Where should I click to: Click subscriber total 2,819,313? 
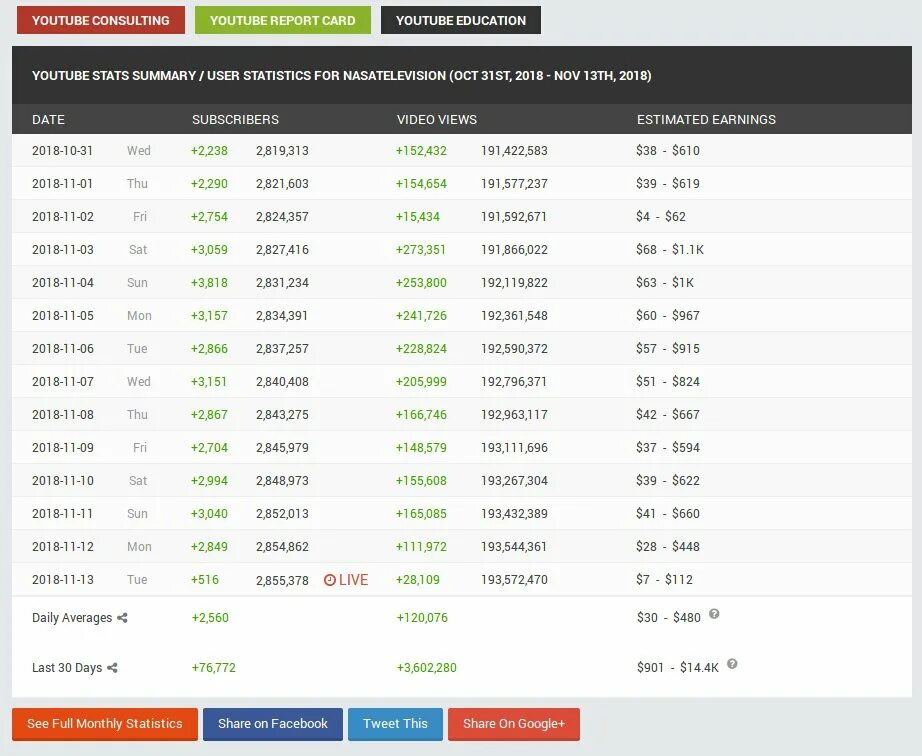click(x=282, y=150)
